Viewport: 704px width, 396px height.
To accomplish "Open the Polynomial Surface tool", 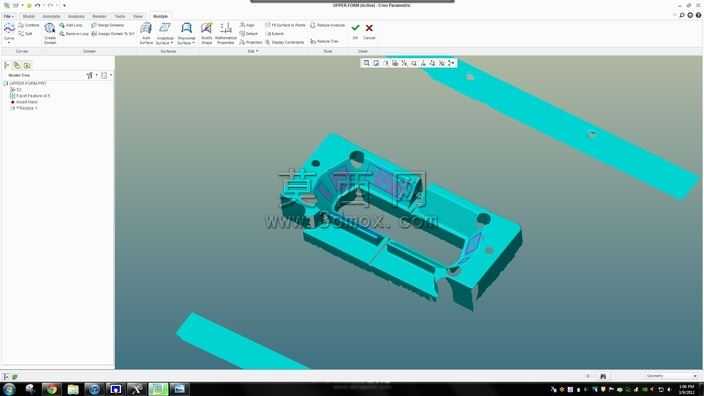I will [x=186, y=33].
